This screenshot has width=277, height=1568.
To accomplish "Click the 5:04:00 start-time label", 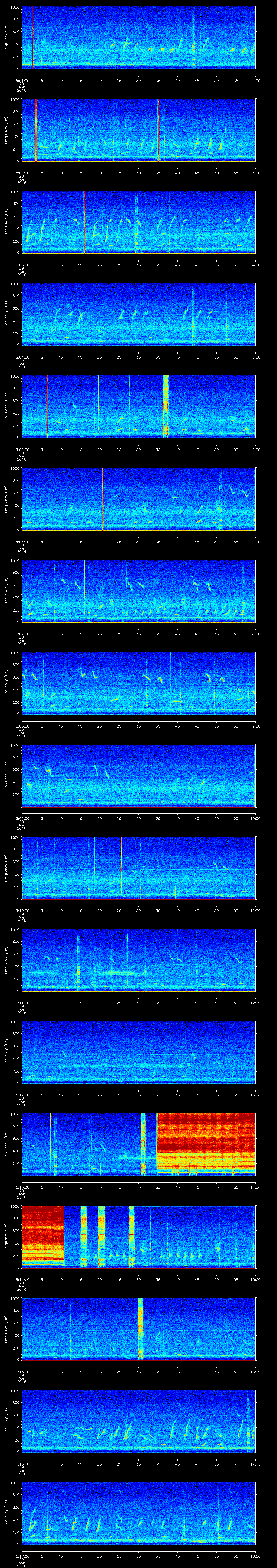I will [22, 357].
